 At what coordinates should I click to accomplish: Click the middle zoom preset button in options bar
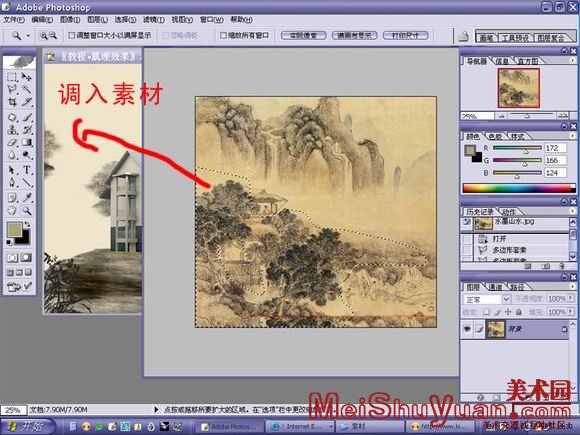(x=354, y=36)
